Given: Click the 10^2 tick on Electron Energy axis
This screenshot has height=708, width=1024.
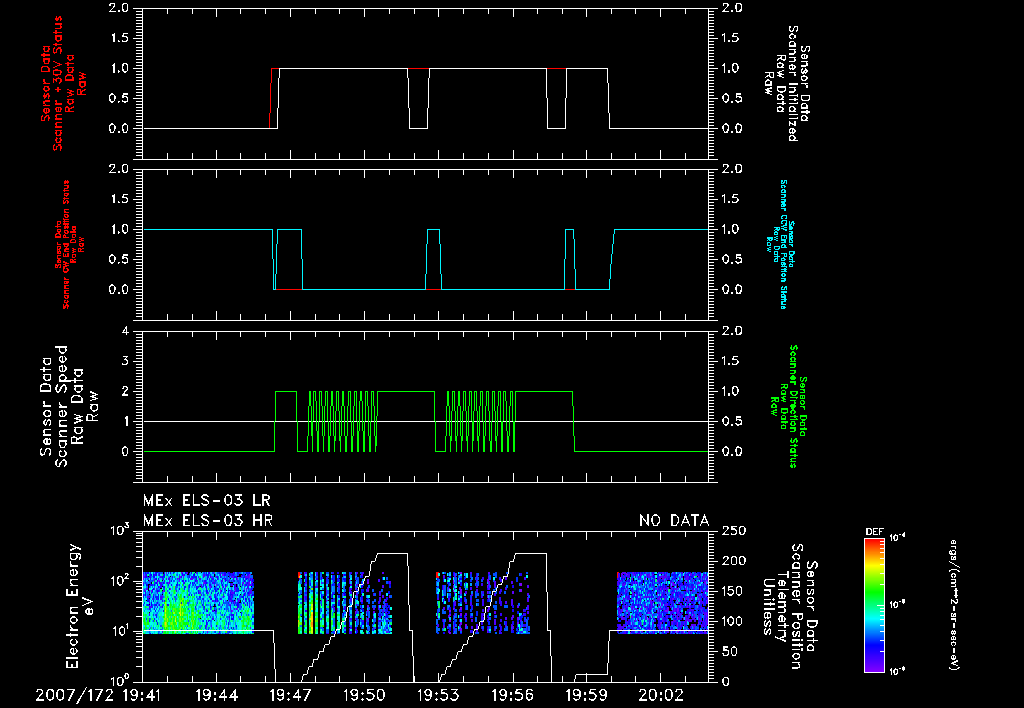Looking at the screenshot, I should [x=120, y=580].
